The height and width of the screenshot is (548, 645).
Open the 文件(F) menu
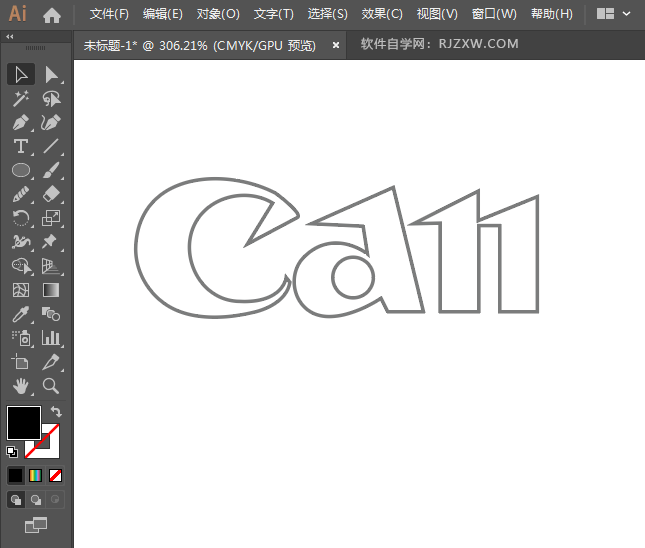(x=109, y=14)
